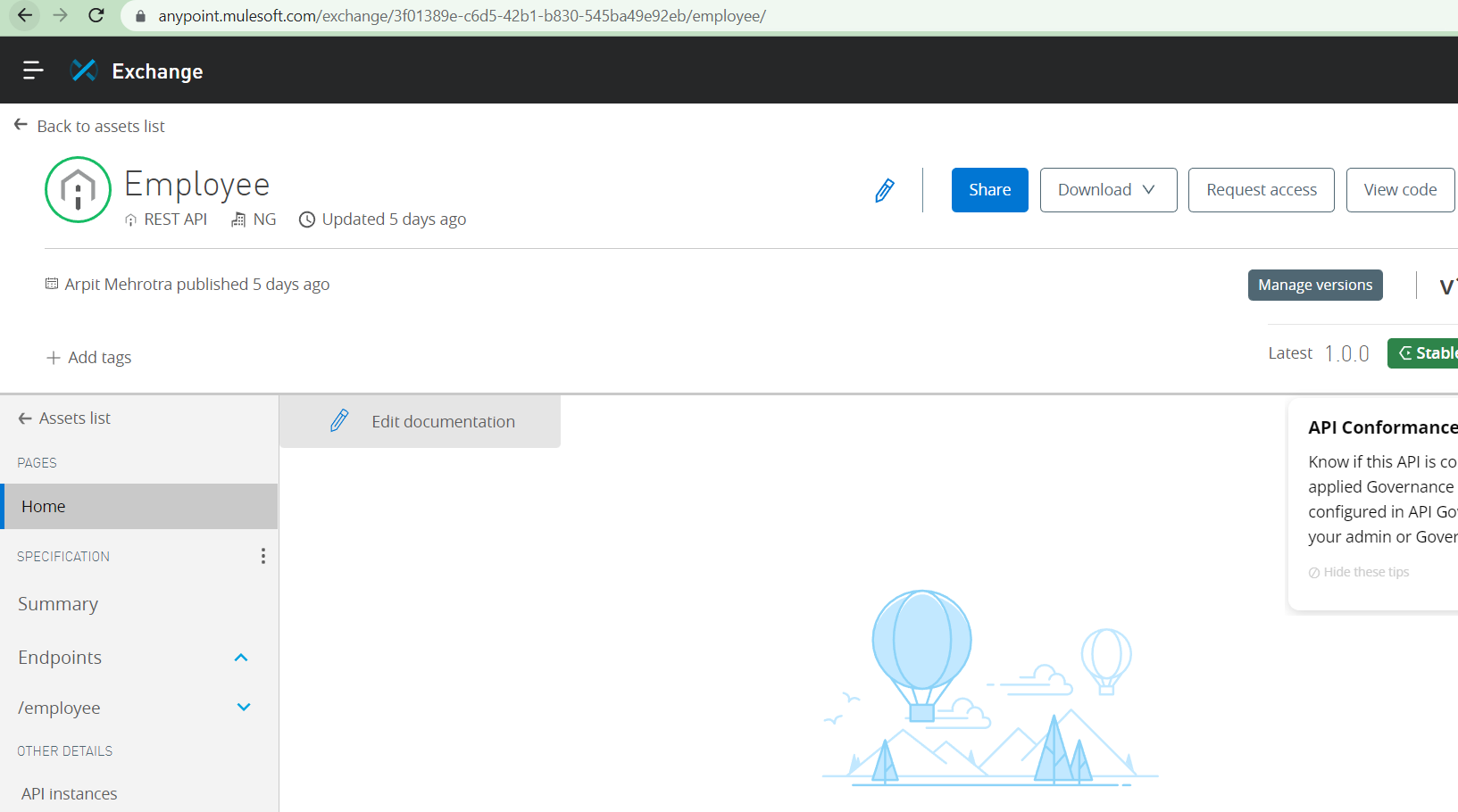Open the hamburger navigation menu

tap(32, 70)
